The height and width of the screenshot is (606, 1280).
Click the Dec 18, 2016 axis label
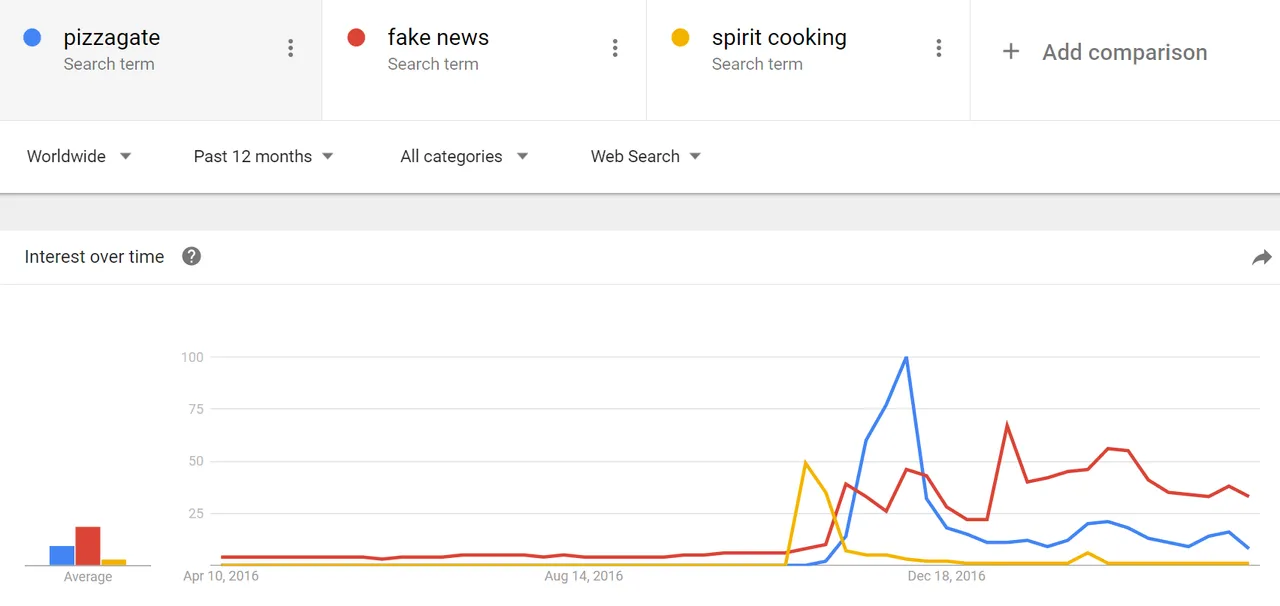click(946, 576)
